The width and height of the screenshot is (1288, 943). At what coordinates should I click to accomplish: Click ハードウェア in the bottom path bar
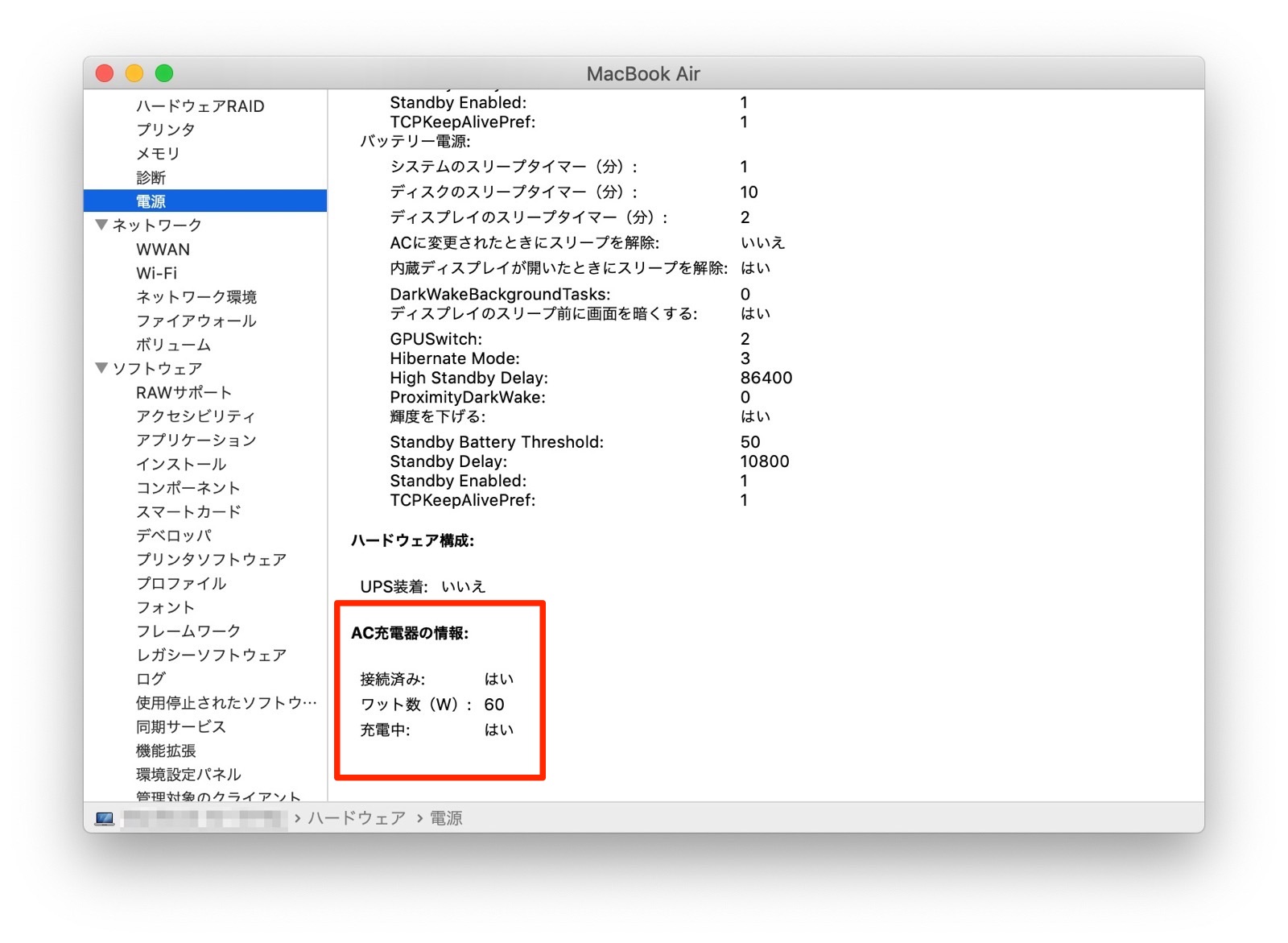click(357, 818)
